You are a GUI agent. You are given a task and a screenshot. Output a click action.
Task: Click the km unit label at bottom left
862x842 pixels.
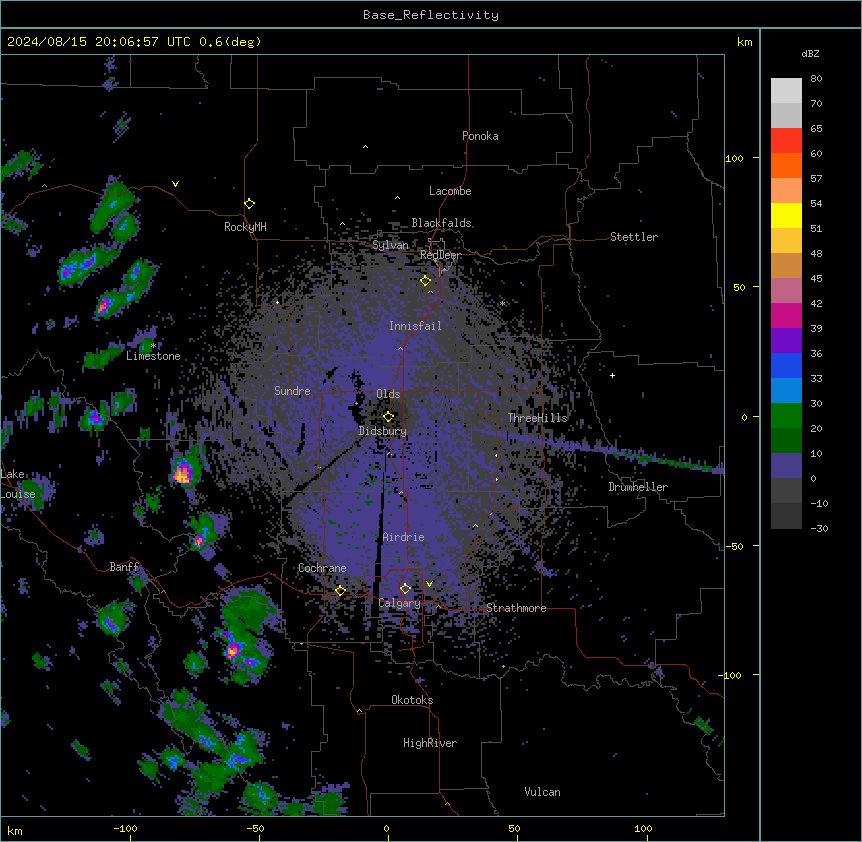[x=15, y=831]
